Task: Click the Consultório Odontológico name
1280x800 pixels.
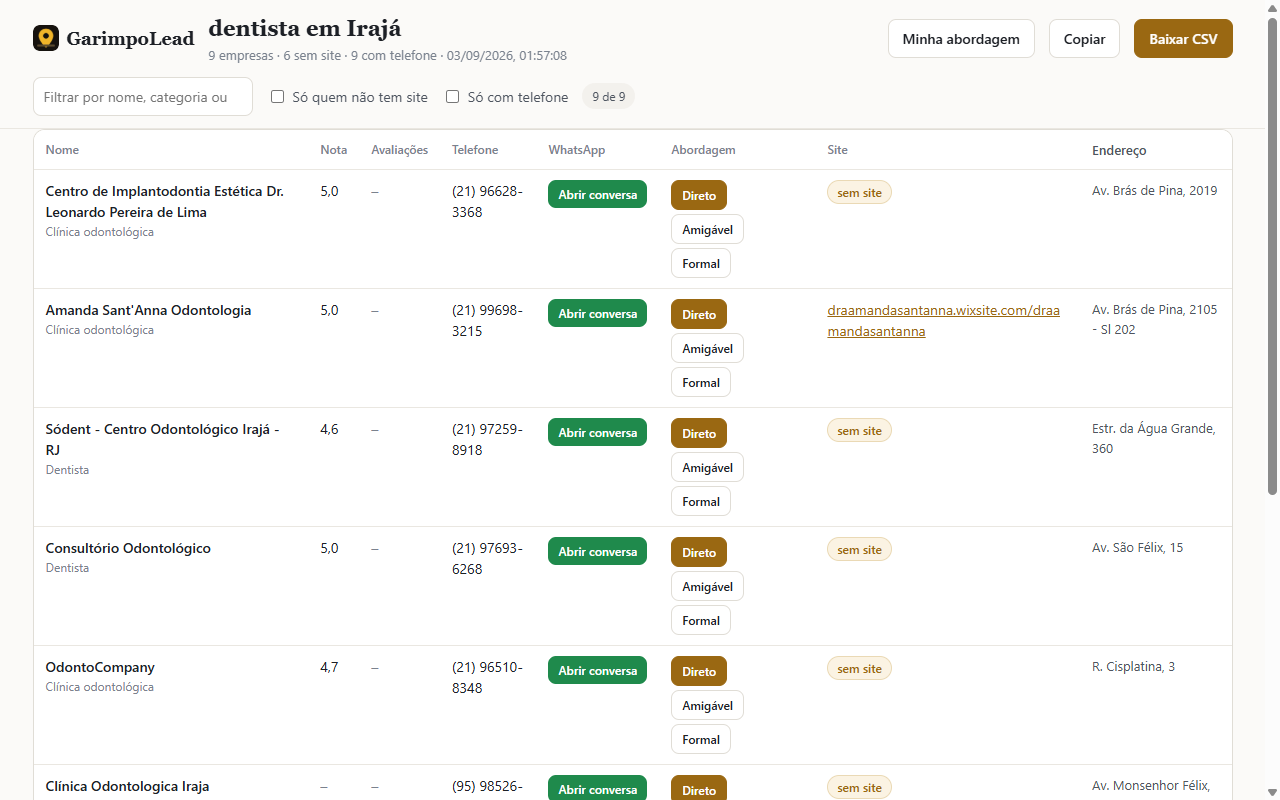Action: click(128, 548)
